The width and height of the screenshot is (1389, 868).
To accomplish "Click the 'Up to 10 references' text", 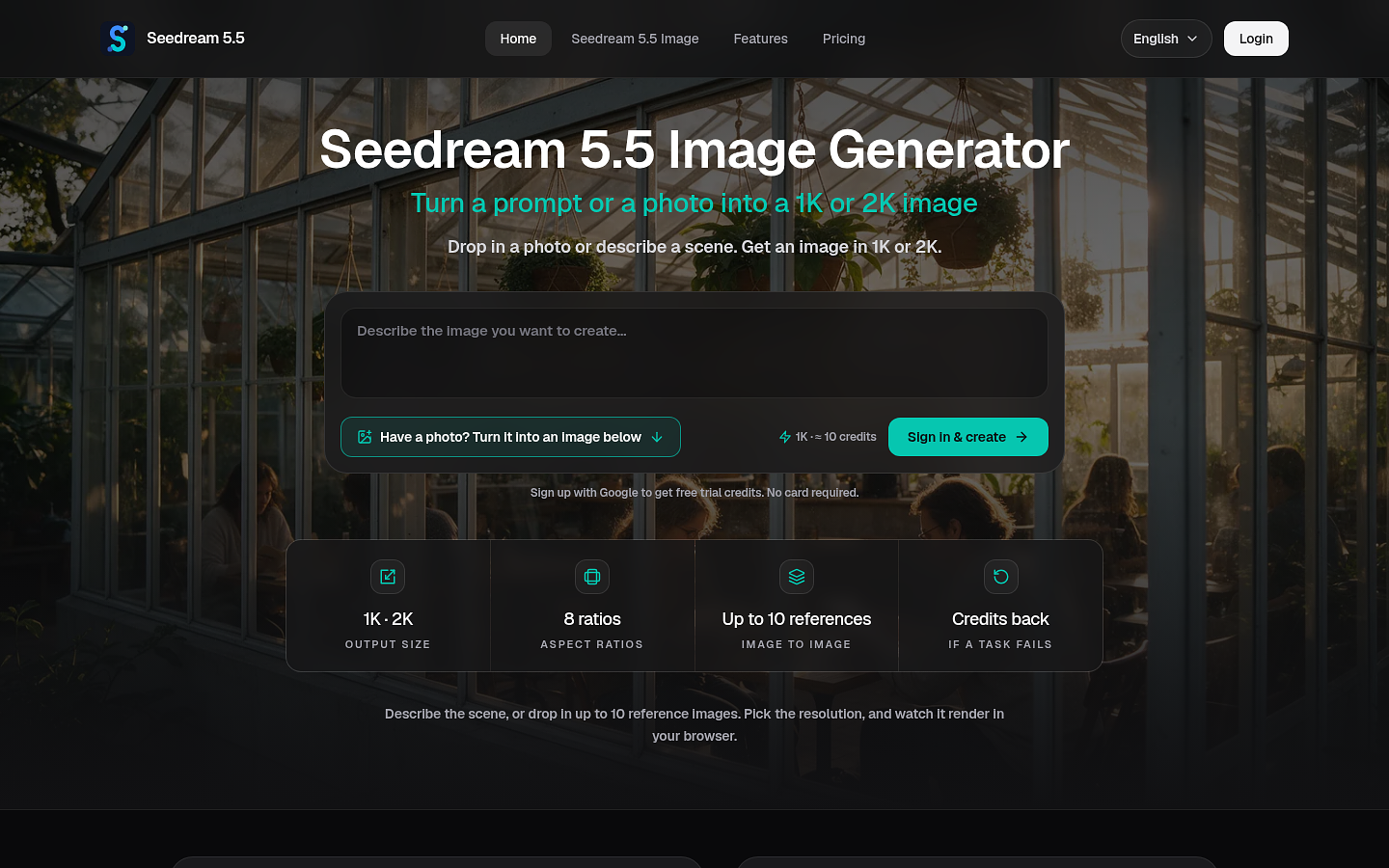I will tap(797, 619).
